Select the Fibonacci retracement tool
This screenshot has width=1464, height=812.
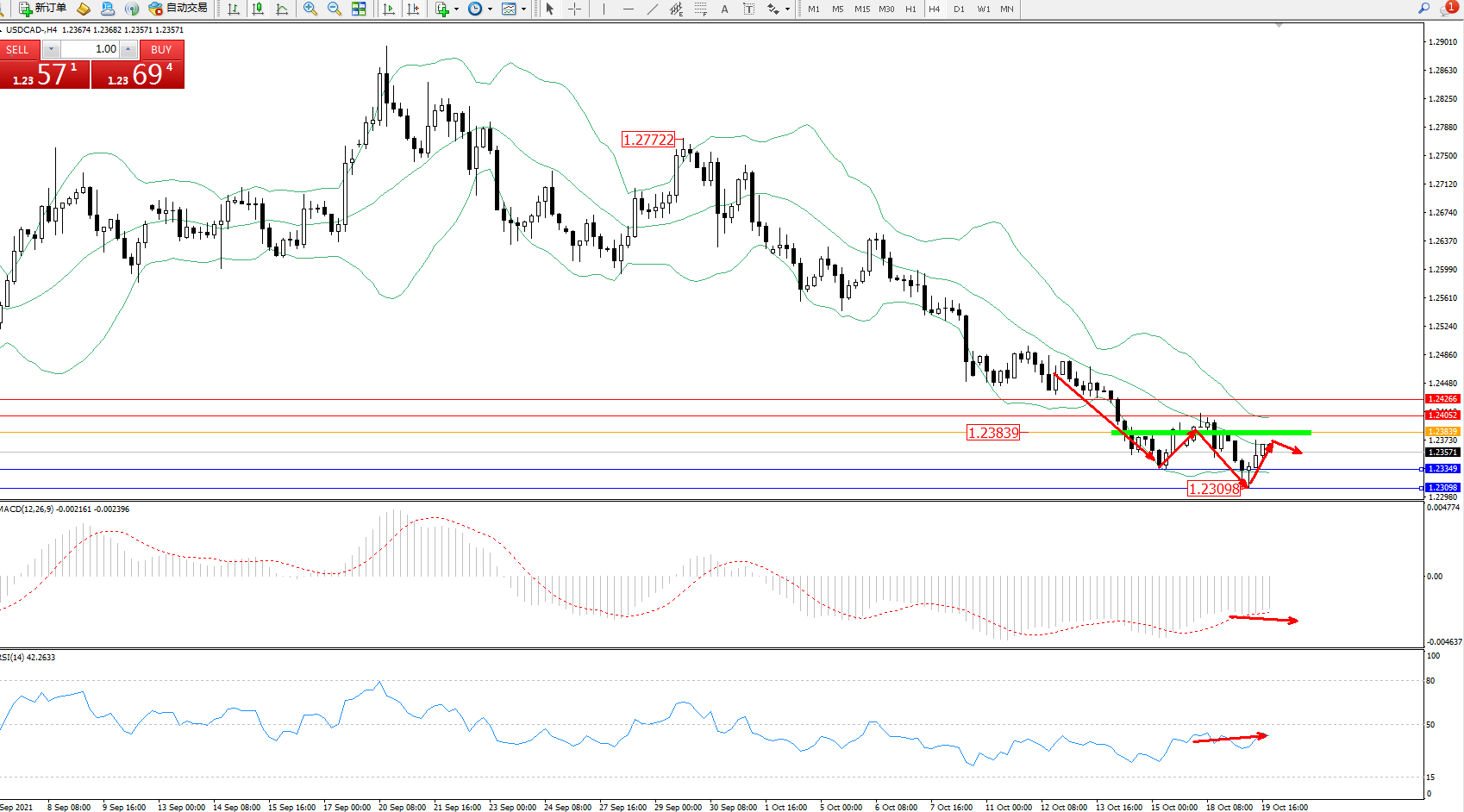[701, 9]
